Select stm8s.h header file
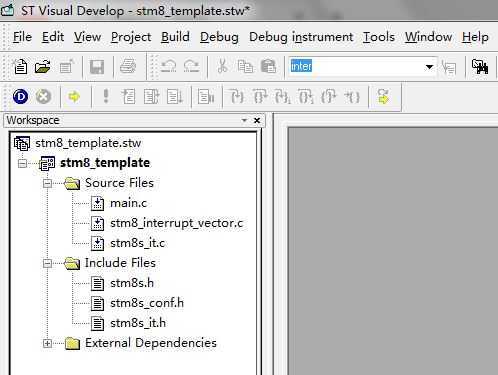Screen dimensions: 498x375 pyautogui.click(x=132, y=283)
